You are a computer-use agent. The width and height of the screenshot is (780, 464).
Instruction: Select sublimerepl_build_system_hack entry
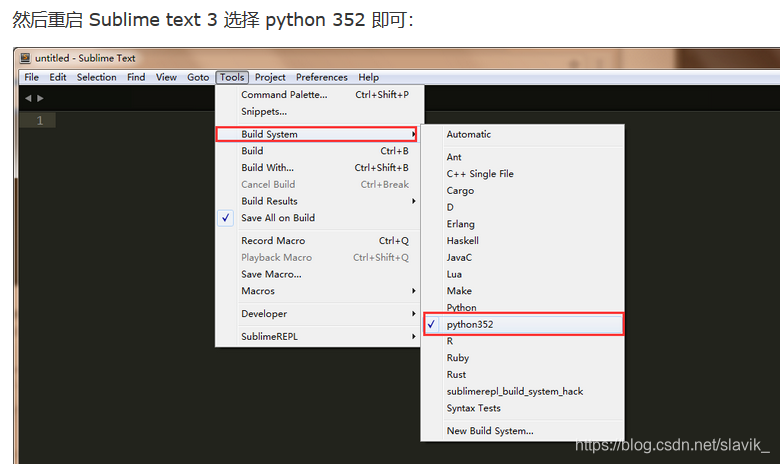click(x=523, y=391)
